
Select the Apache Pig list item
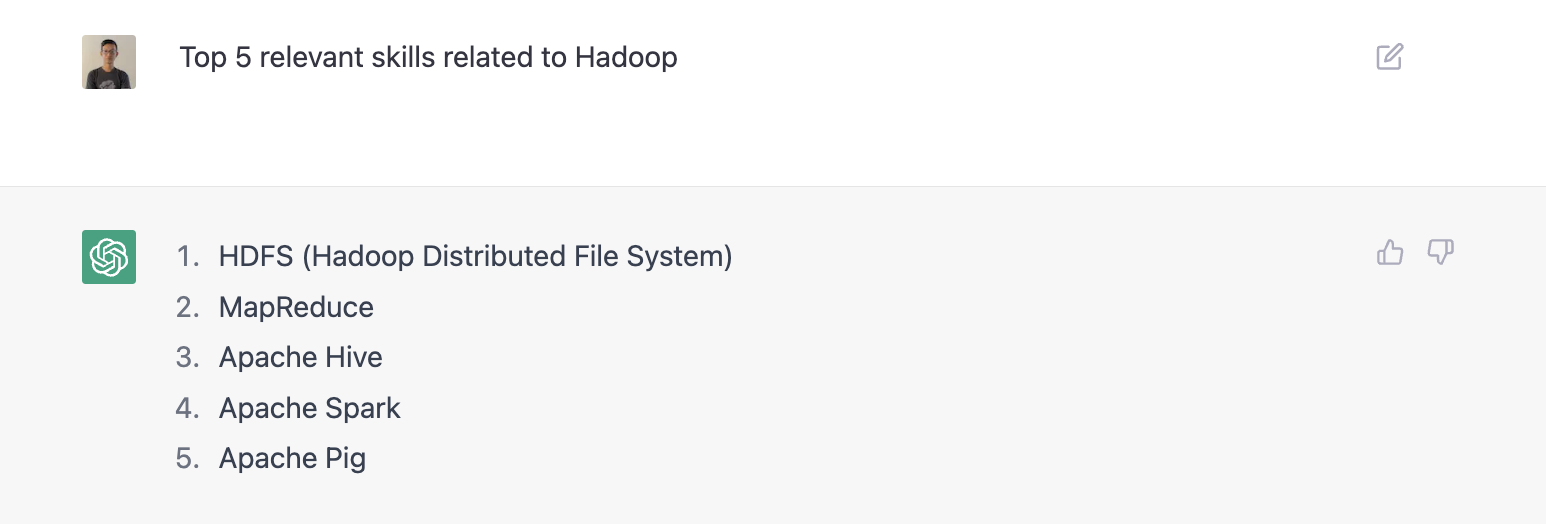point(292,458)
